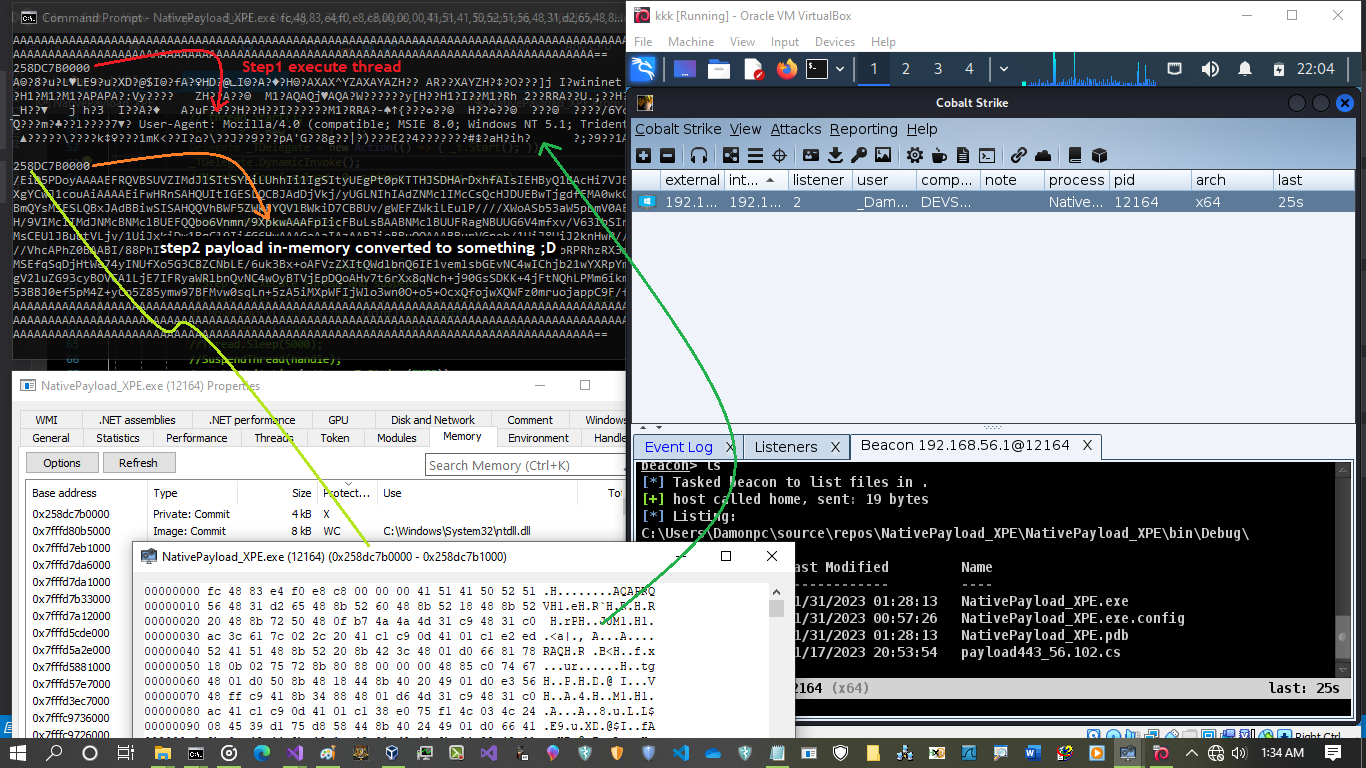Click the cube About icon in toolbar

pyautogui.click(x=1099, y=155)
